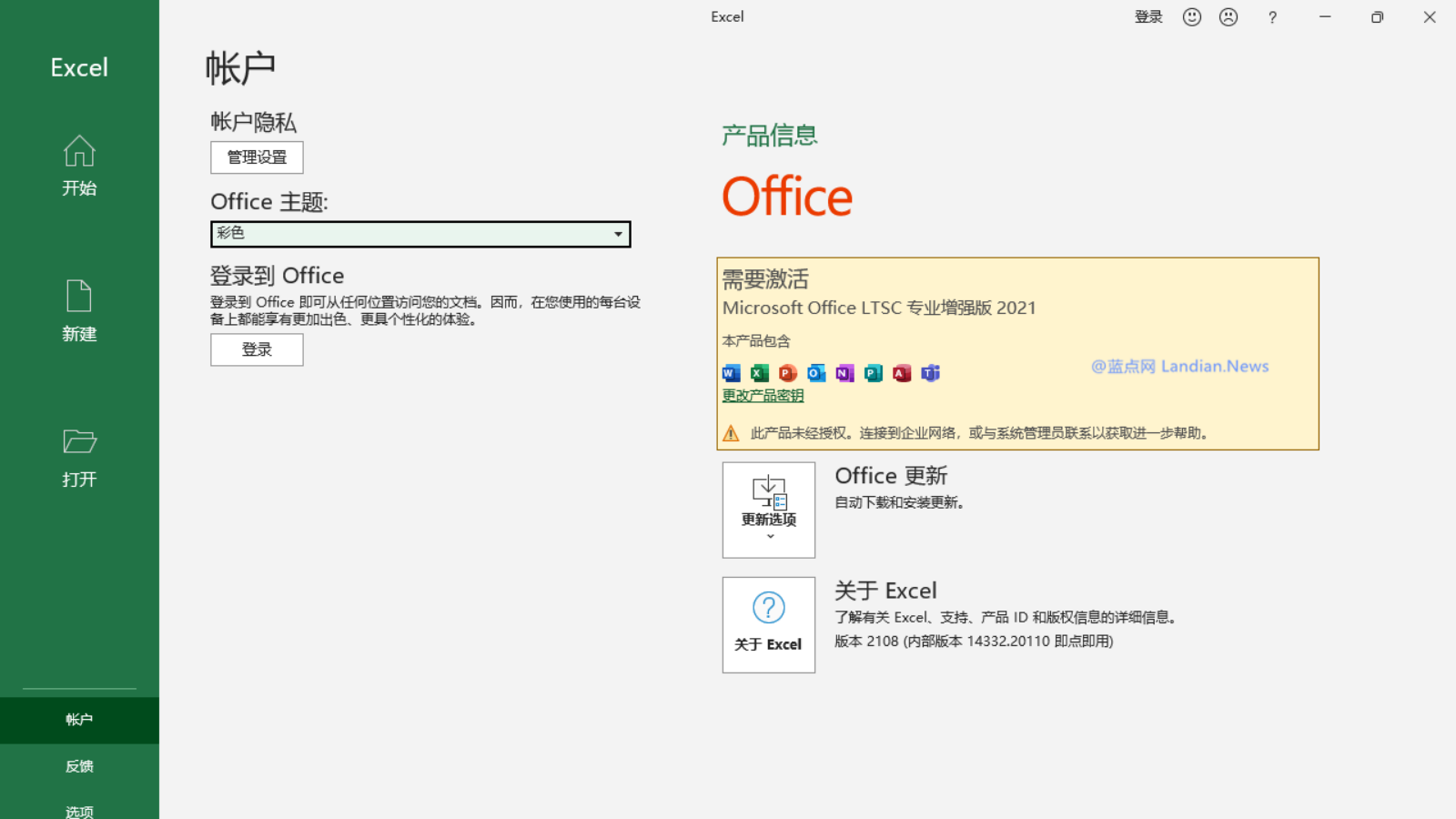Click 登录 in the title bar
This screenshot has height=819, width=1456.
[x=1148, y=17]
